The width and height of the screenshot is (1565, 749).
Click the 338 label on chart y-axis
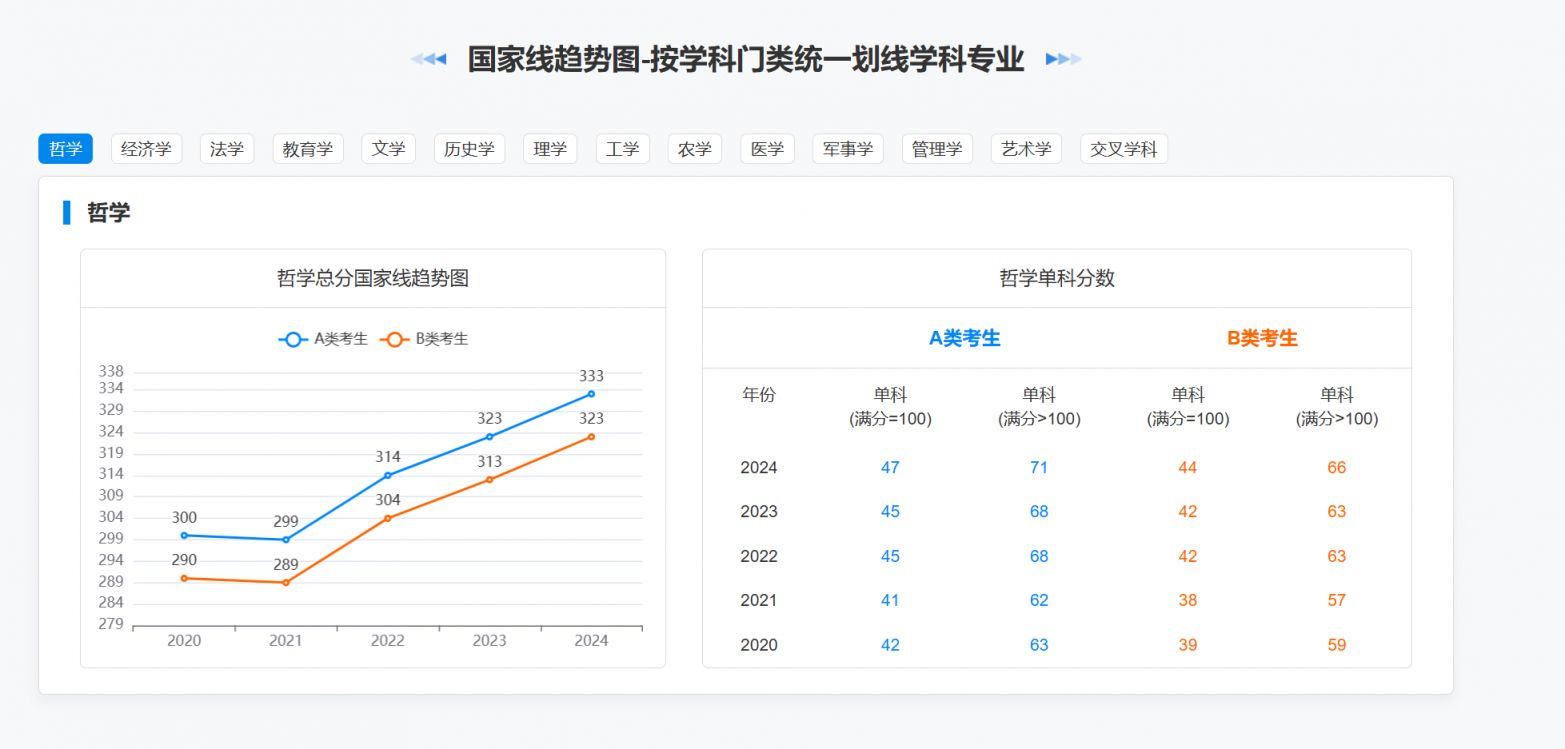tap(111, 371)
